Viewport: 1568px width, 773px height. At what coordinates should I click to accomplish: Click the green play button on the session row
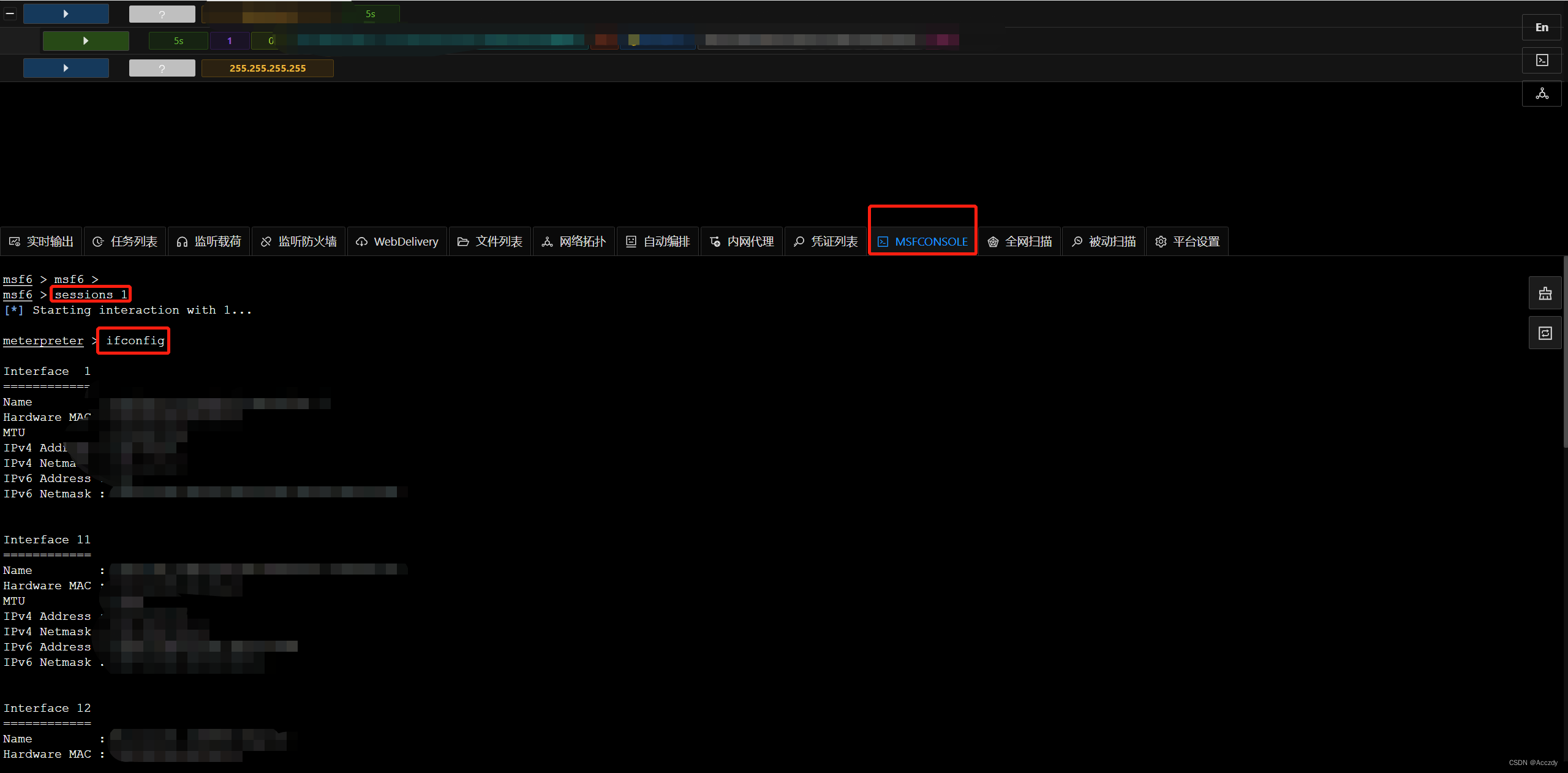tap(86, 40)
